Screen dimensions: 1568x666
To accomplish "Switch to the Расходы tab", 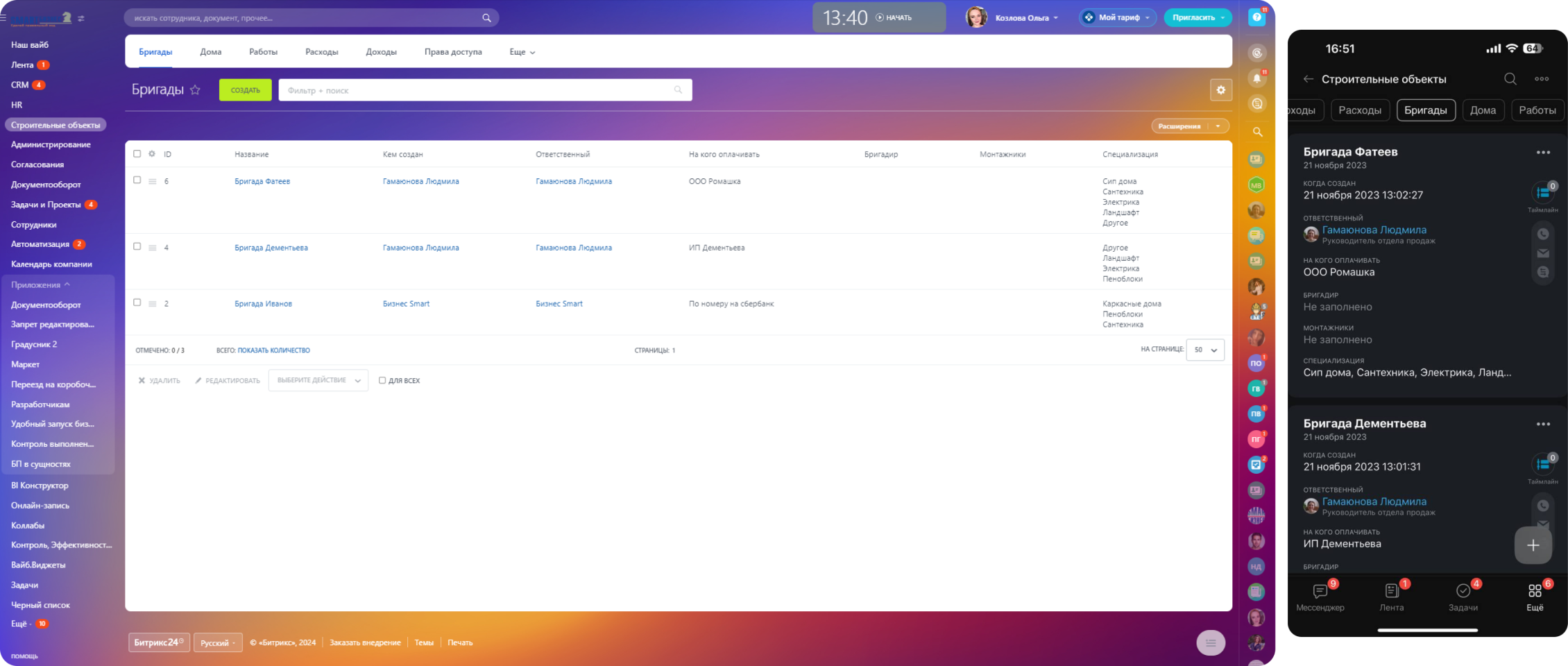I will pyautogui.click(x=322, y=52).
